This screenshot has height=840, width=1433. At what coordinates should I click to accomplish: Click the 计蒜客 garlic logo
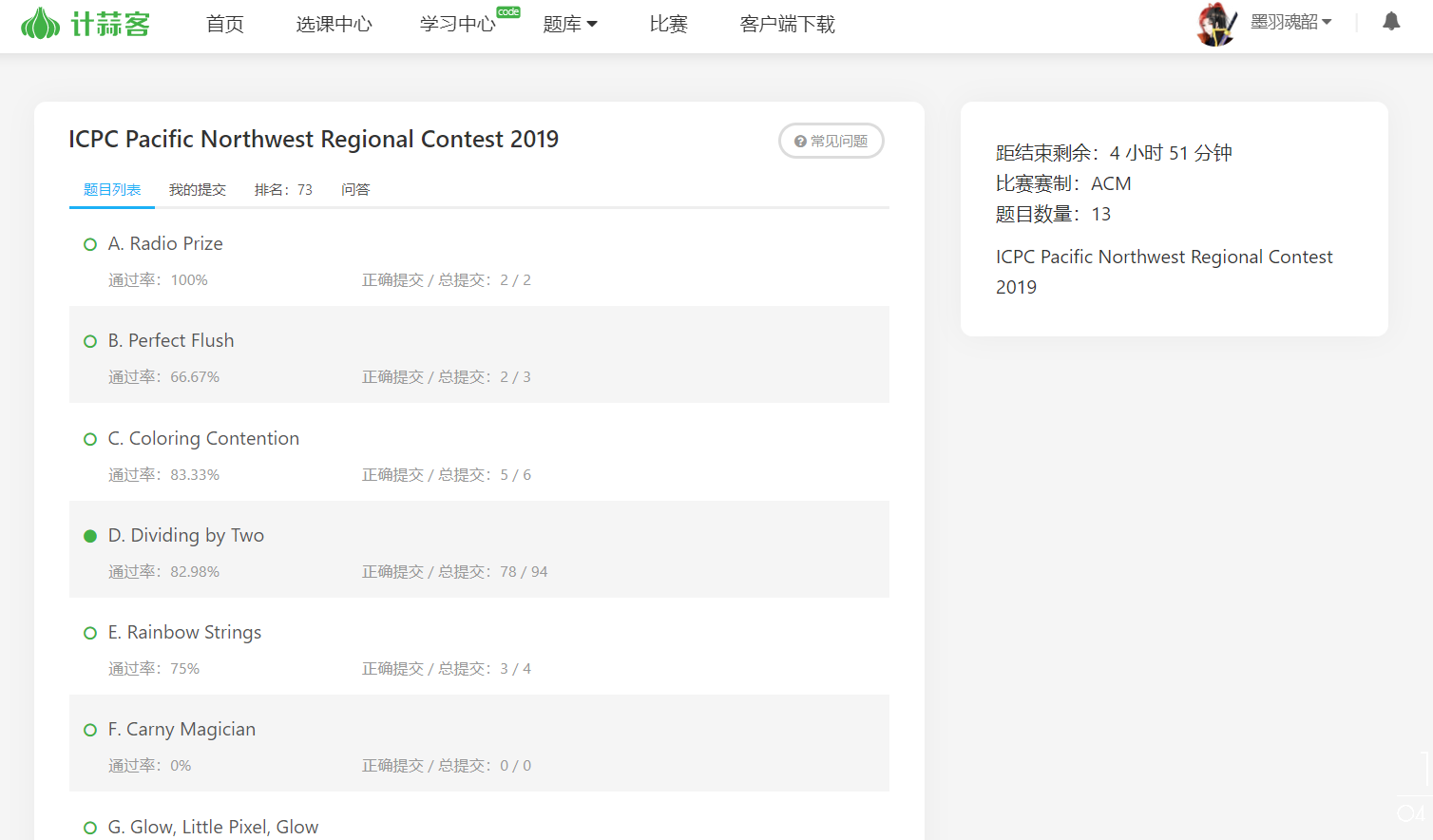[x=86, y=24]
